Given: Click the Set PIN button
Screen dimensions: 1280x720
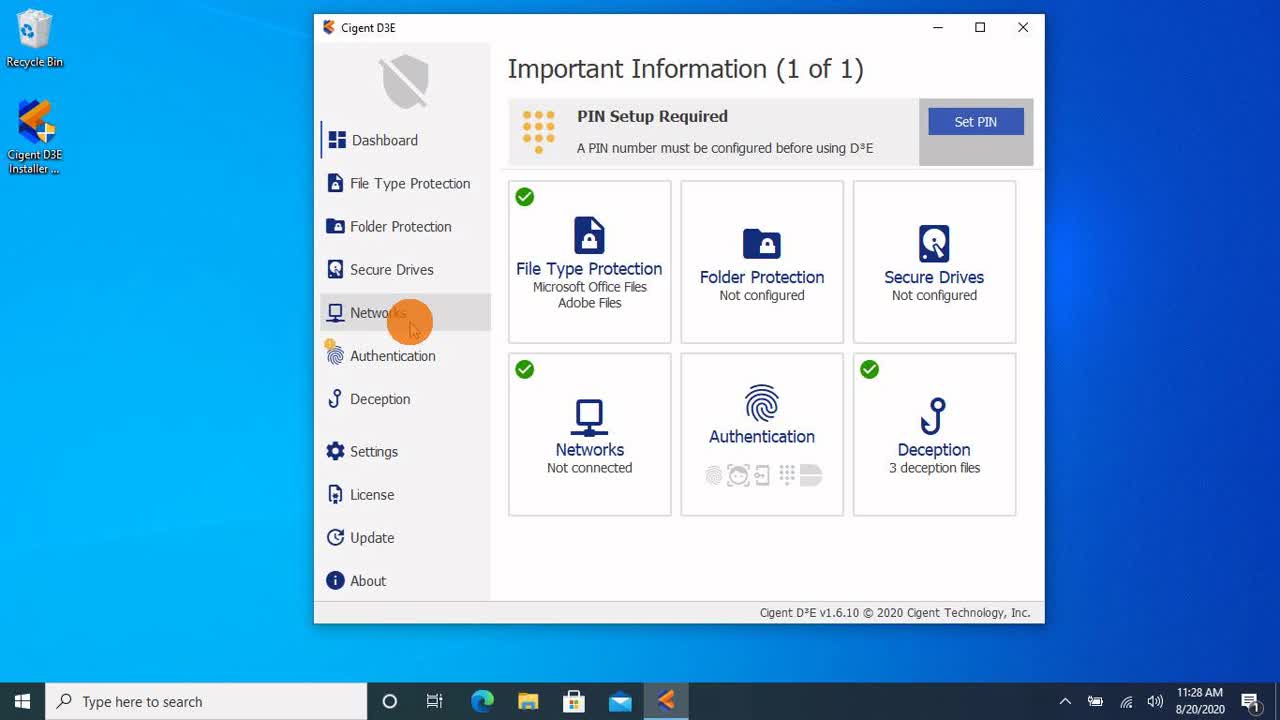Looking at the screenshot, I should pyautogui.click(x=975, y=121).
